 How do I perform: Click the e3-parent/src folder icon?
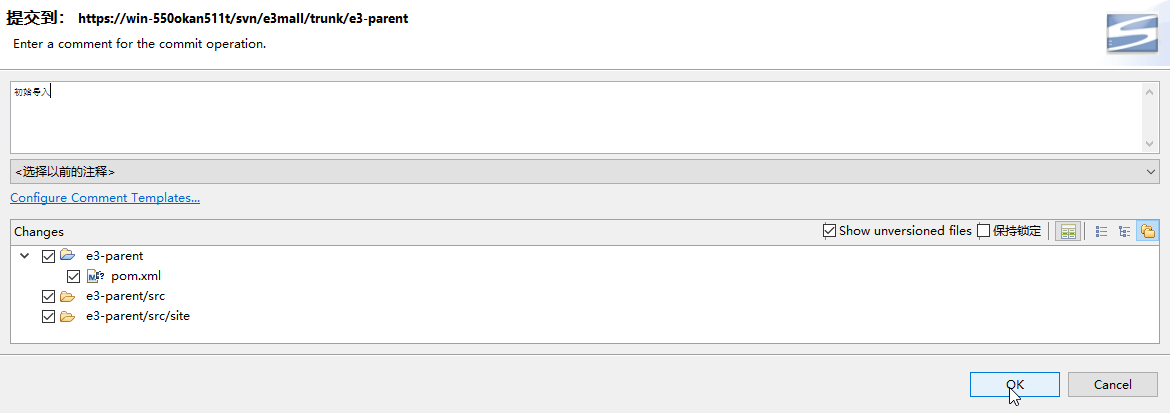68,296
